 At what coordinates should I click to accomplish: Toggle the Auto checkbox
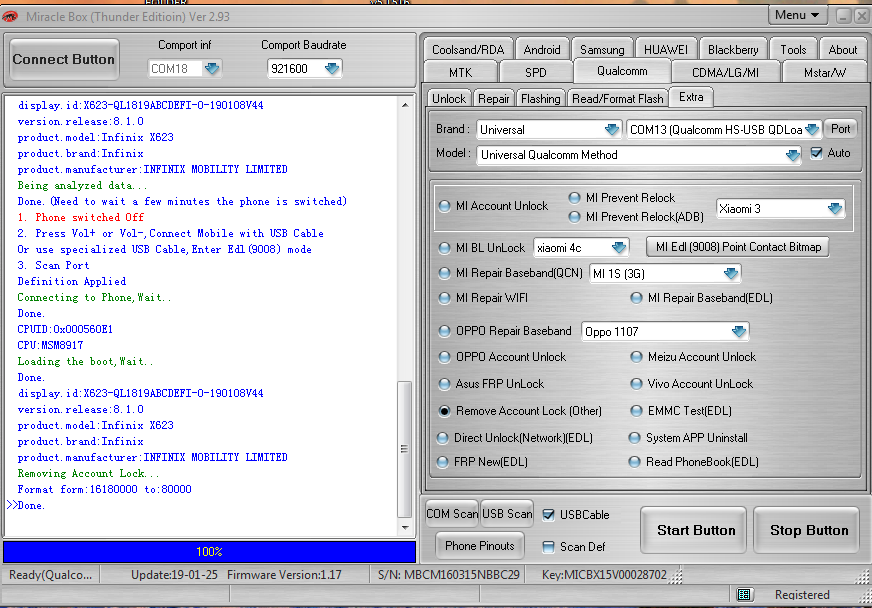(x=816, y=153)
